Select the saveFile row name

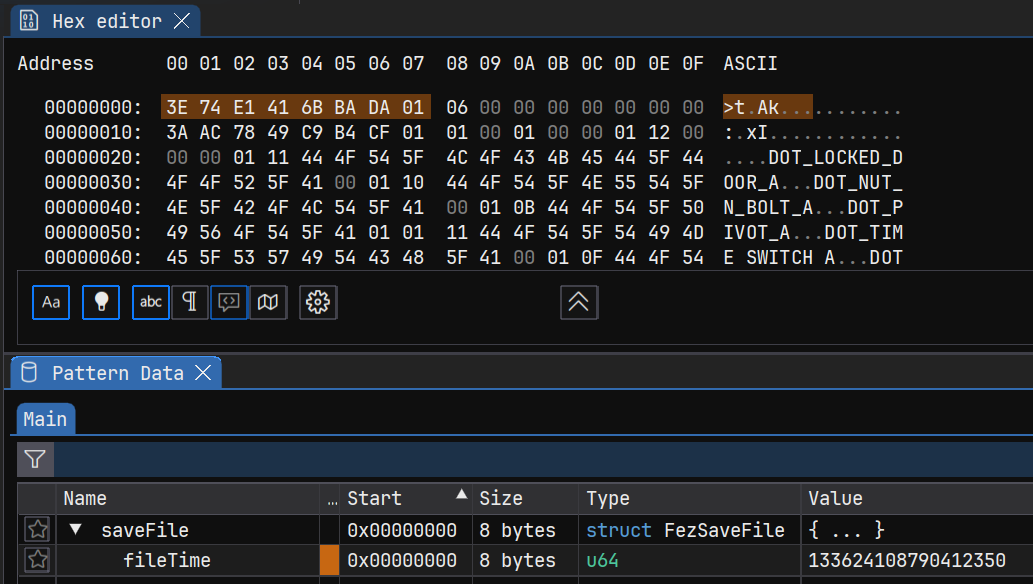pos(145,530)
